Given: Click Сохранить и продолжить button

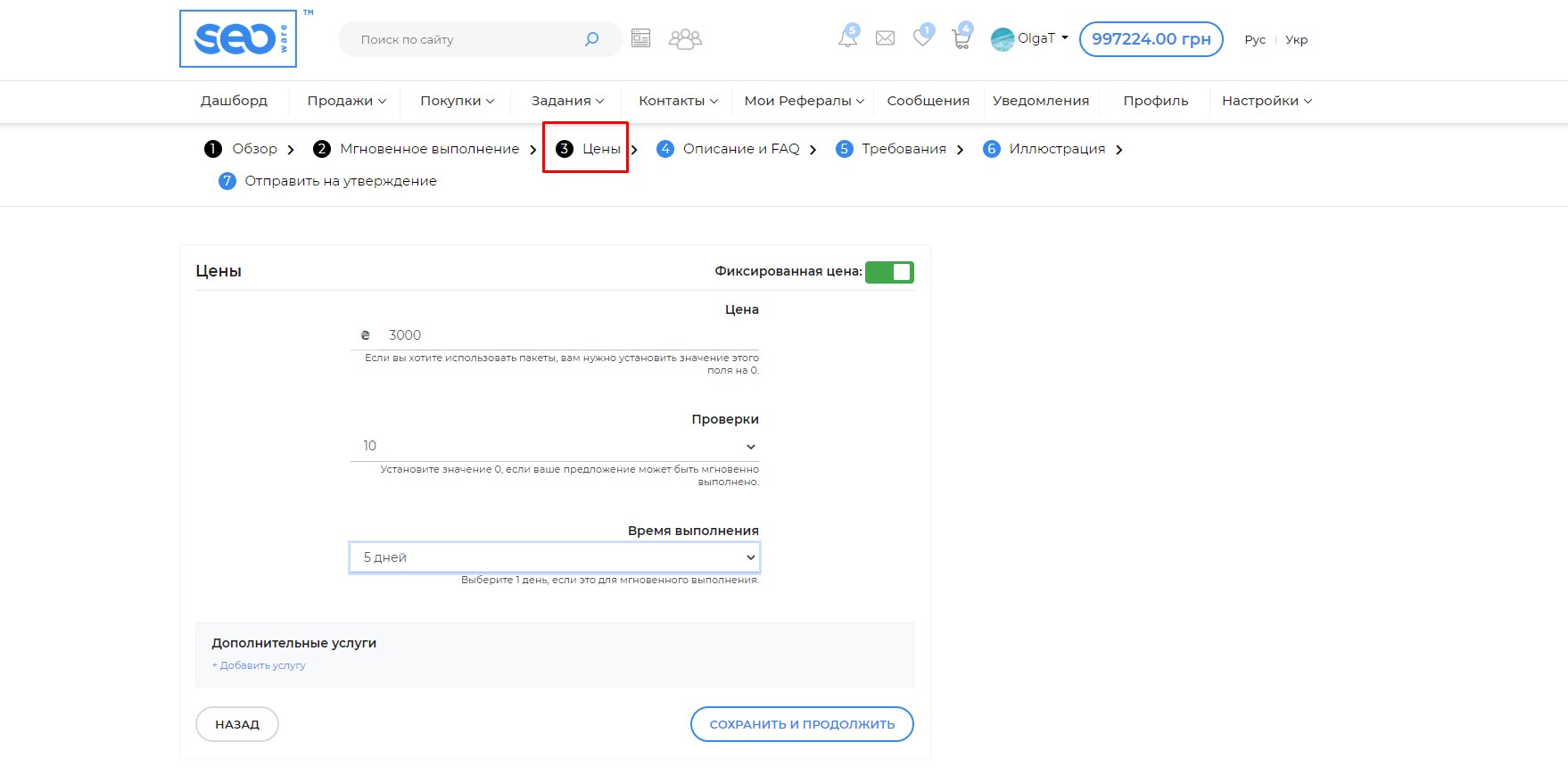Looking at the screenshot, I should click(x=802, y=724).
